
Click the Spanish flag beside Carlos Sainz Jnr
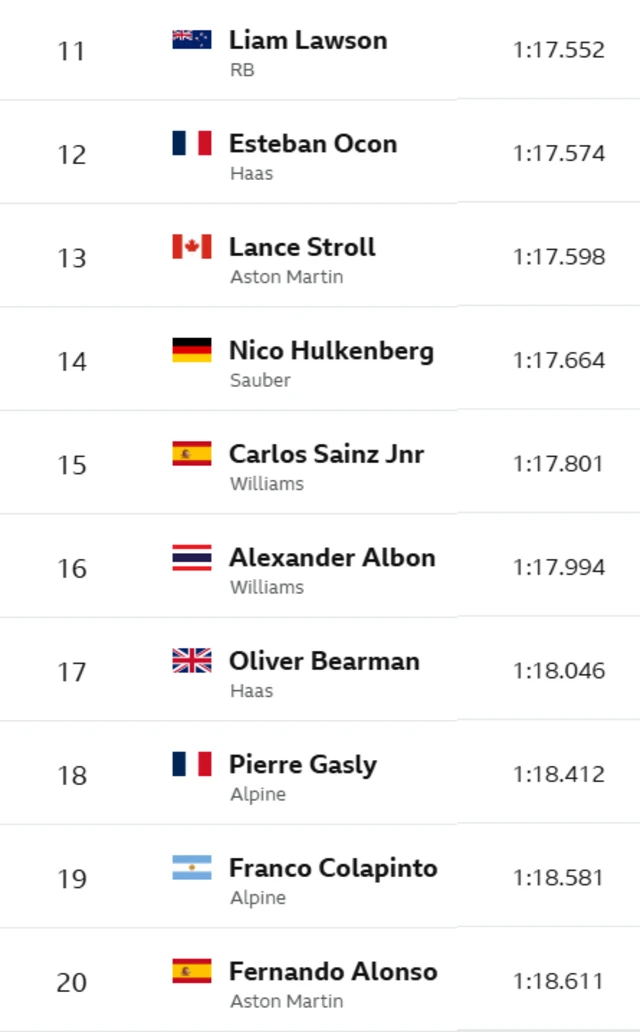tap(191, 453)
